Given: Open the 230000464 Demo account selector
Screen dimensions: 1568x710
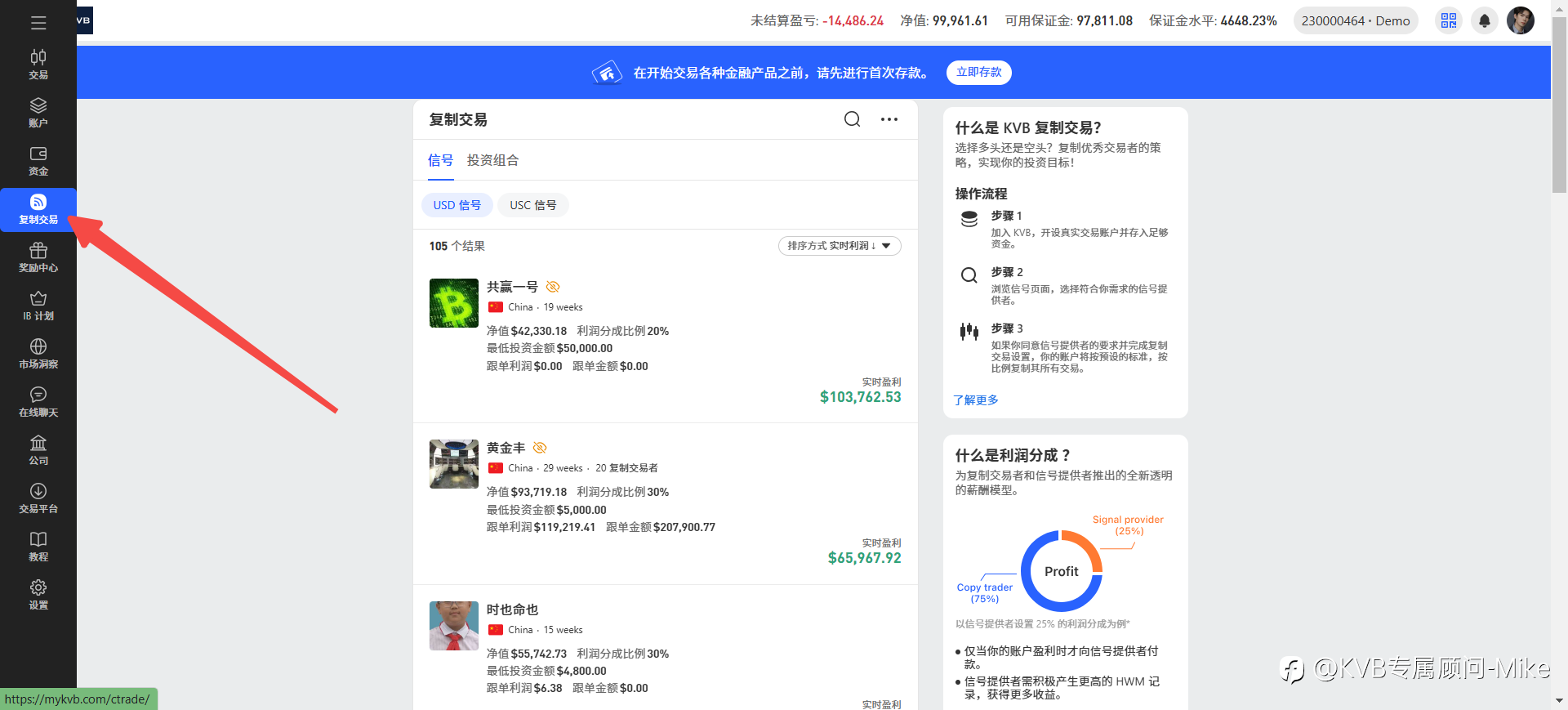Looking at the screenshot, I should click(x=1356, y=20).
